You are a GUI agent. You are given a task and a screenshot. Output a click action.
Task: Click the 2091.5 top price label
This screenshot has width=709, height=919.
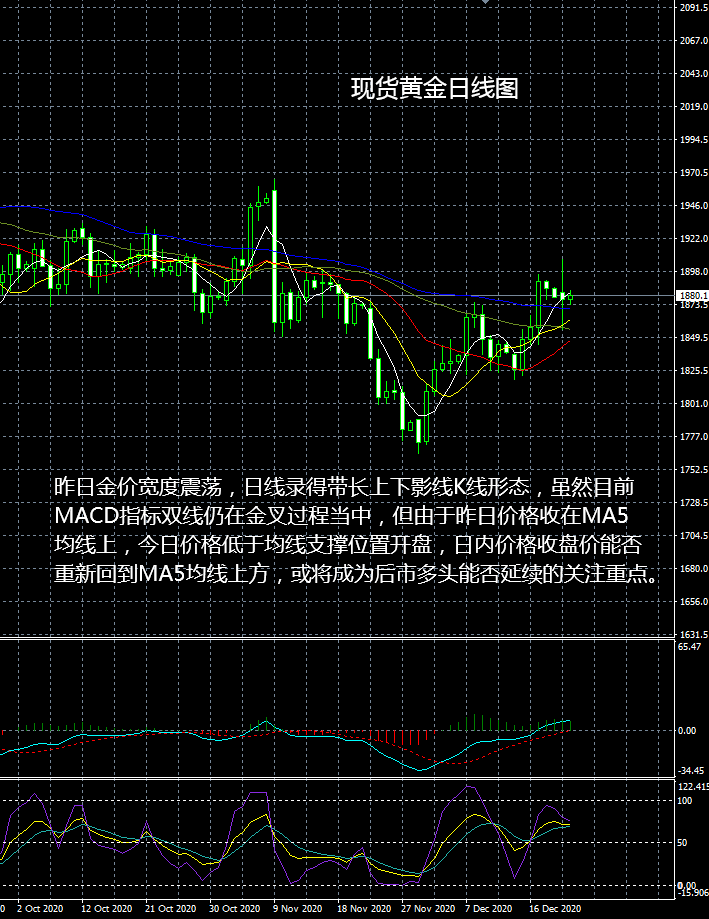click(694, 8)
